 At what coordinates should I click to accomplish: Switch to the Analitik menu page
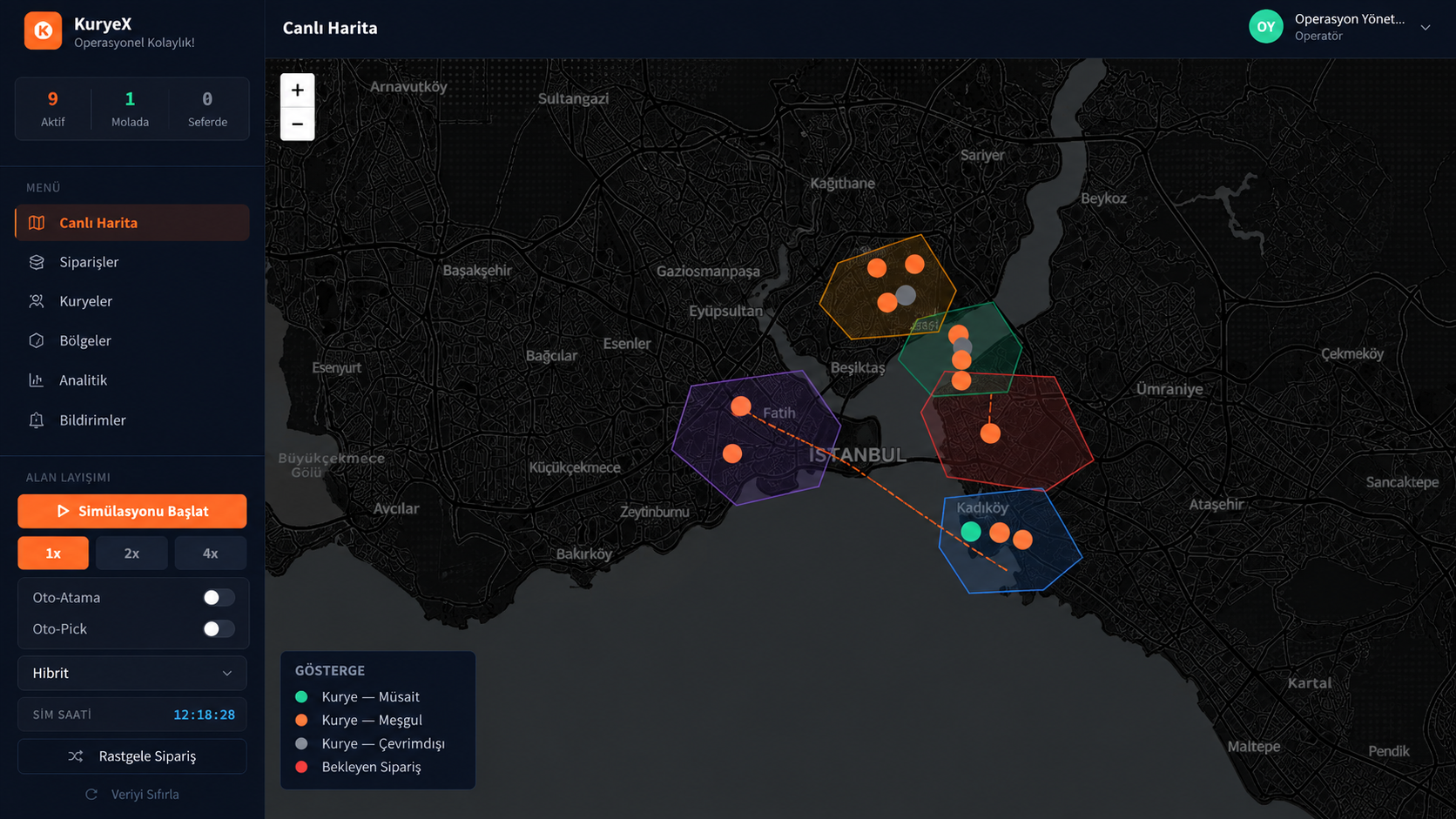(x=132, y=380)
